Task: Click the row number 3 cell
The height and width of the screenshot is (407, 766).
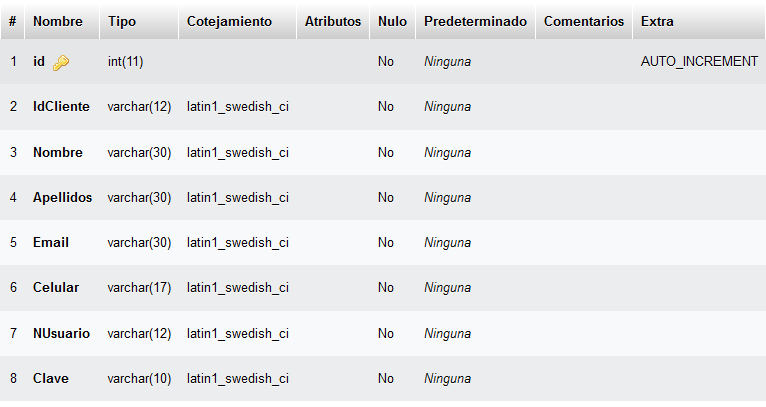Action: (14, 153)
